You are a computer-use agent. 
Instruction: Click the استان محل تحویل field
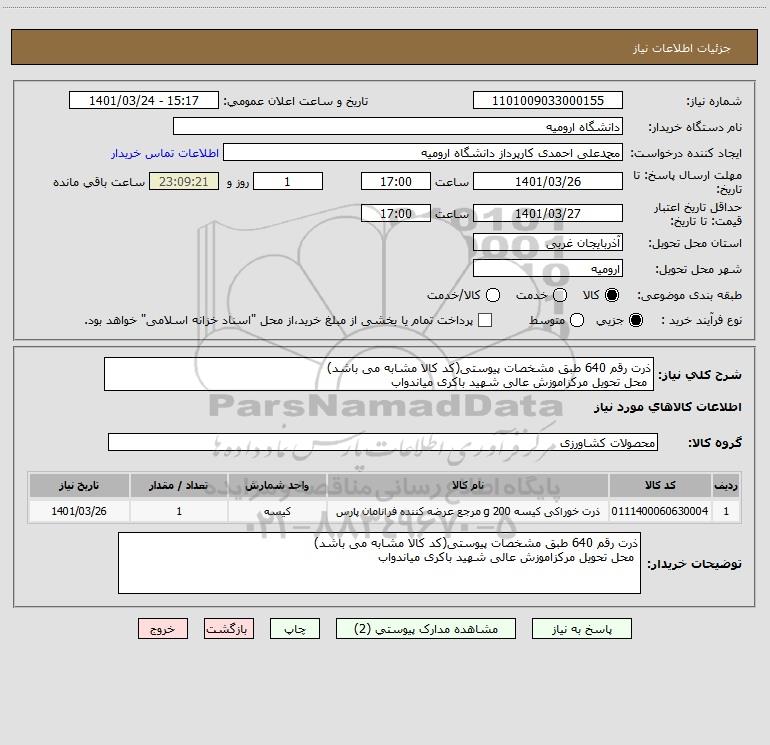point(548,242)
